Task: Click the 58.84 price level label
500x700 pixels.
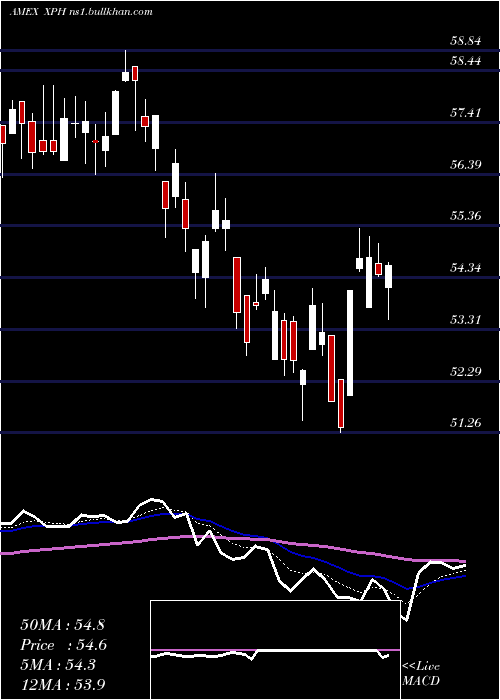Action: (x=465, y=41)
